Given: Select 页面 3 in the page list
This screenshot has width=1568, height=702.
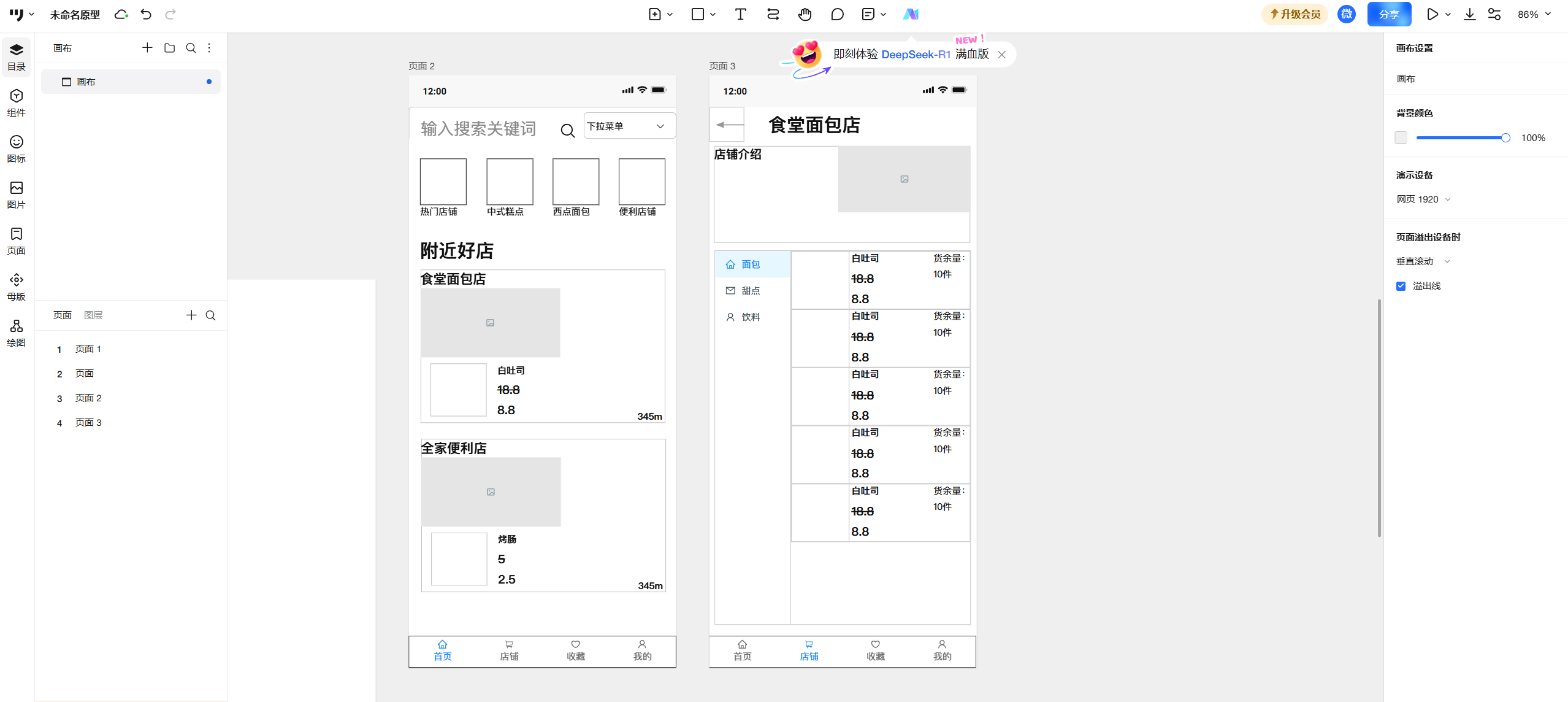Looking at the screenshot, I should click(x=88, y=422).
